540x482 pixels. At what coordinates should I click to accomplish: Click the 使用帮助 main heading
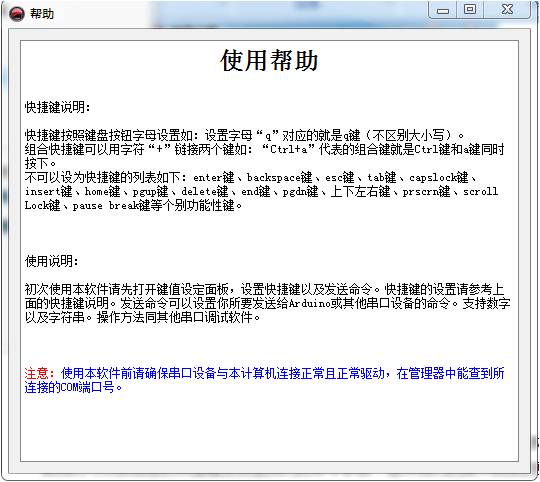pyautogui.click(x=269, y=61)
